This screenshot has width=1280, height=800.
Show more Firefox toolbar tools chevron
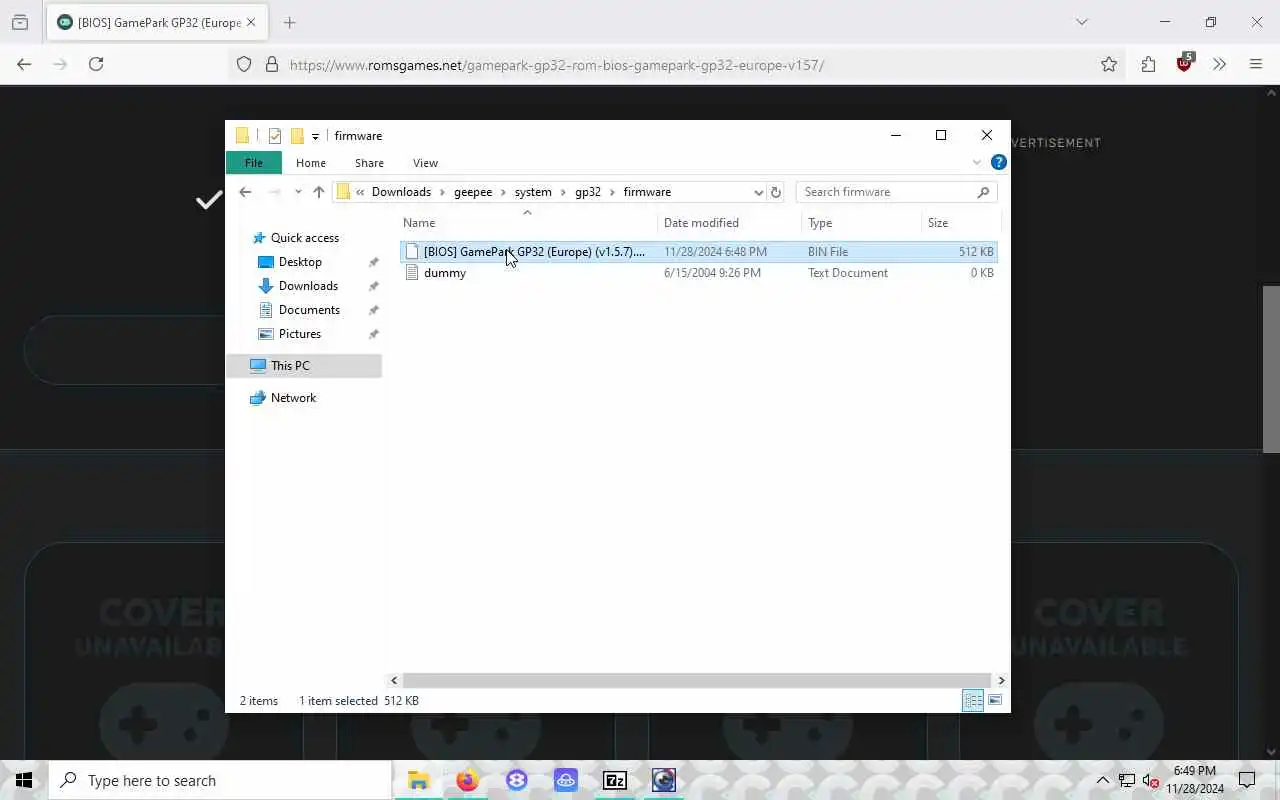point(1219,64)
